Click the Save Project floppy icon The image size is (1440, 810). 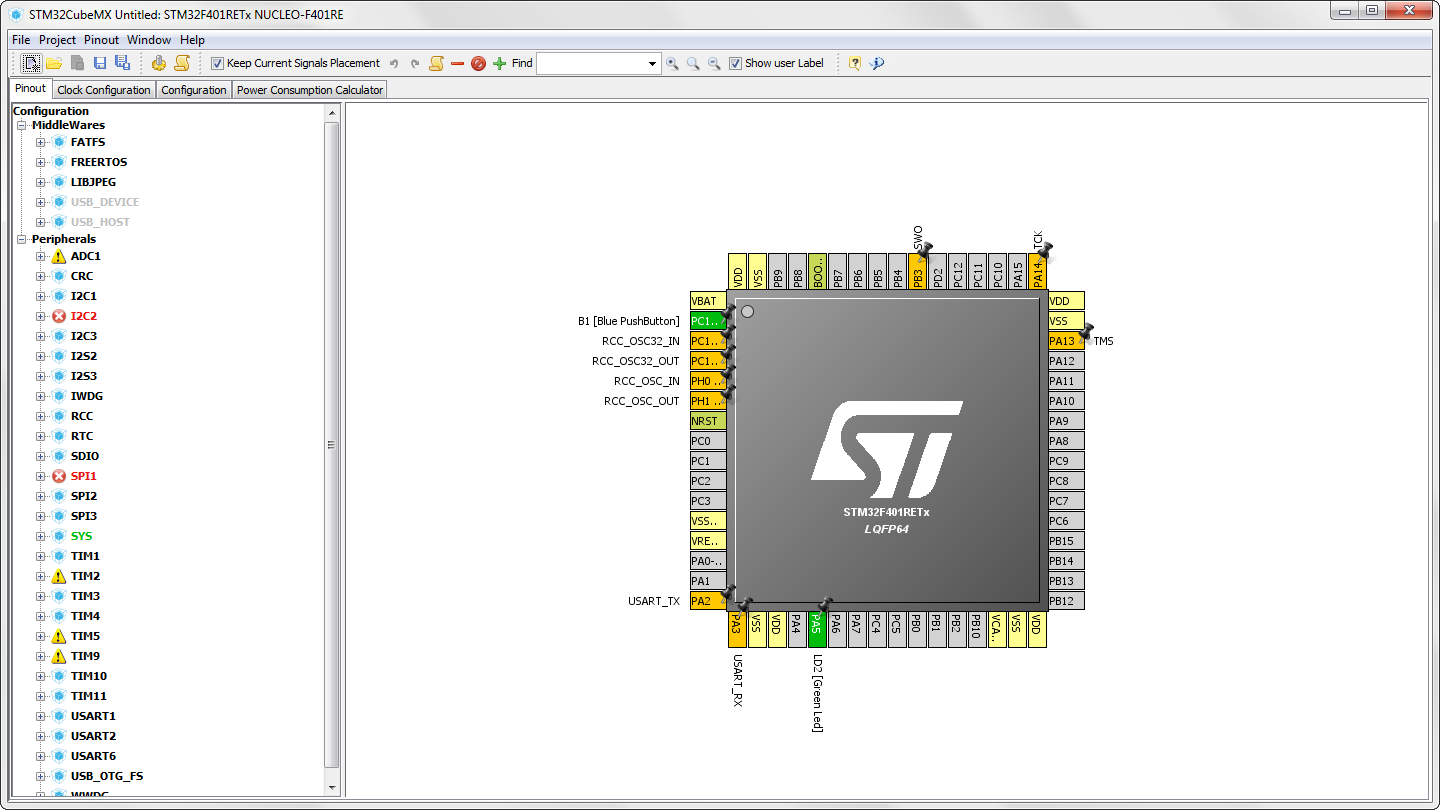pyautogui.click(x=100, y=63)
